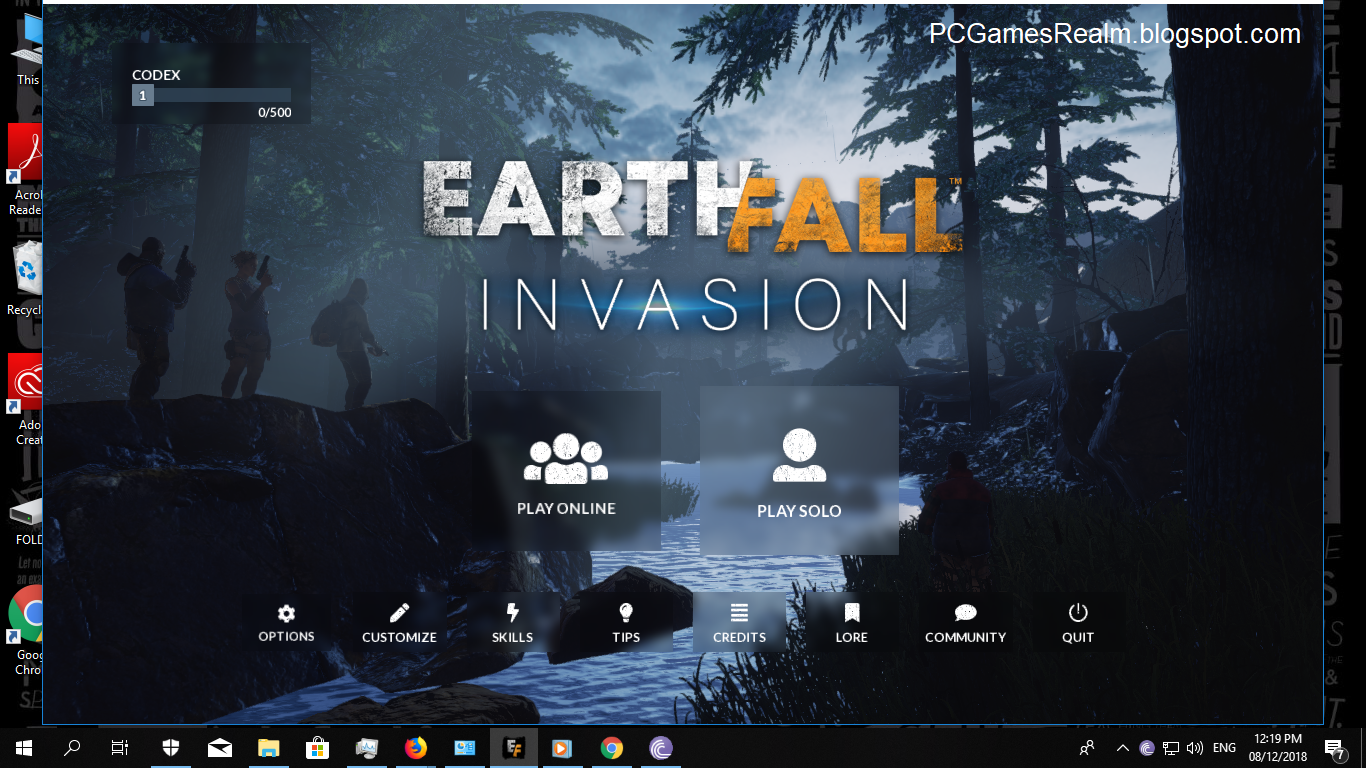The width and height of the screenshot is (1366, 768).
Task: Open the Control Panel taskbar icon
Action: click(x=465, y=748)
